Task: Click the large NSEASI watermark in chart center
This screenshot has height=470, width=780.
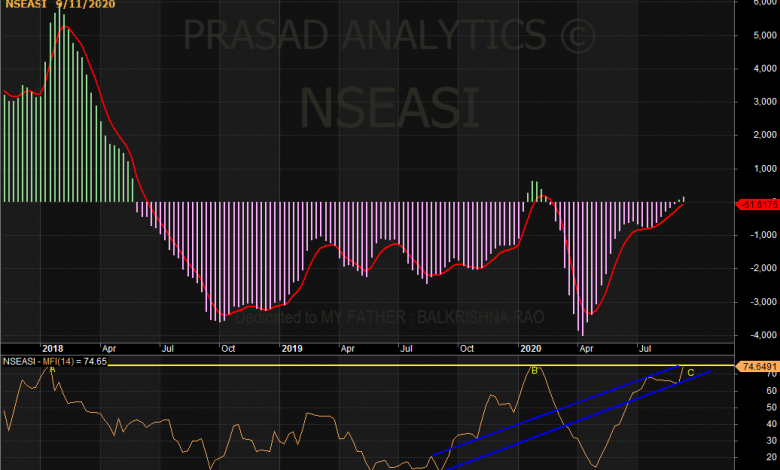Action: pyautogui.click(x=388, y=105)
